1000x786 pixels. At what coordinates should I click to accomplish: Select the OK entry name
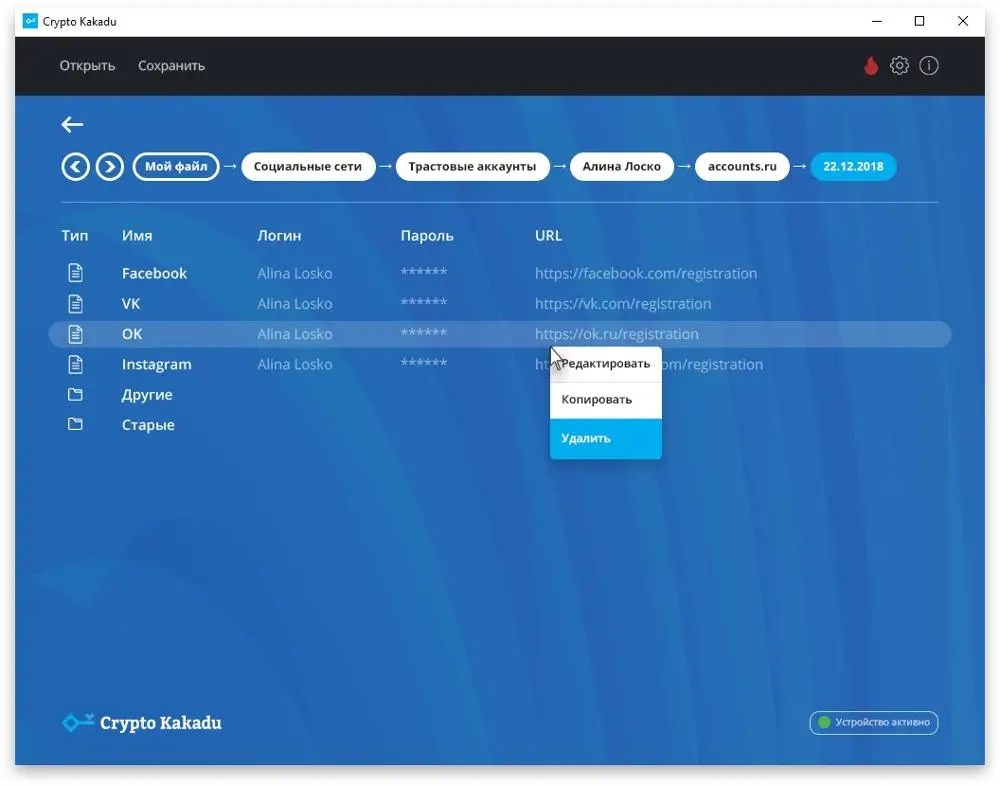132,334
